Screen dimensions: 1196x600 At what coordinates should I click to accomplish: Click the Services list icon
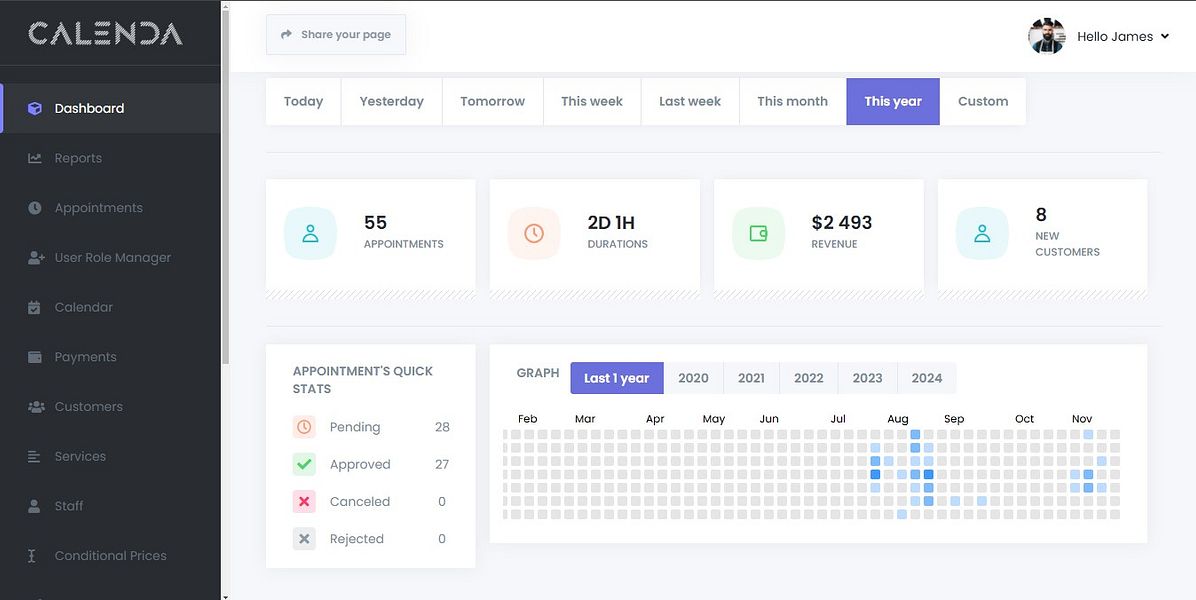coord(35,457)
